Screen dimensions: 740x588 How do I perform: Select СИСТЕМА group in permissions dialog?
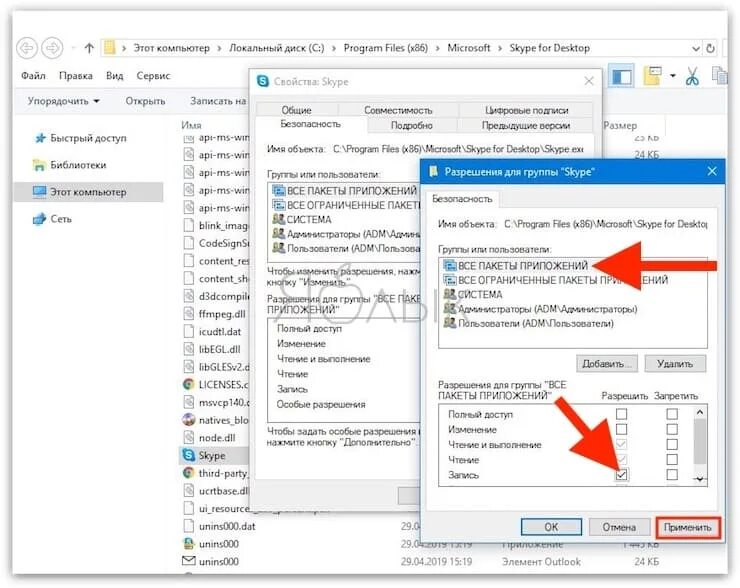click(473, 294)
